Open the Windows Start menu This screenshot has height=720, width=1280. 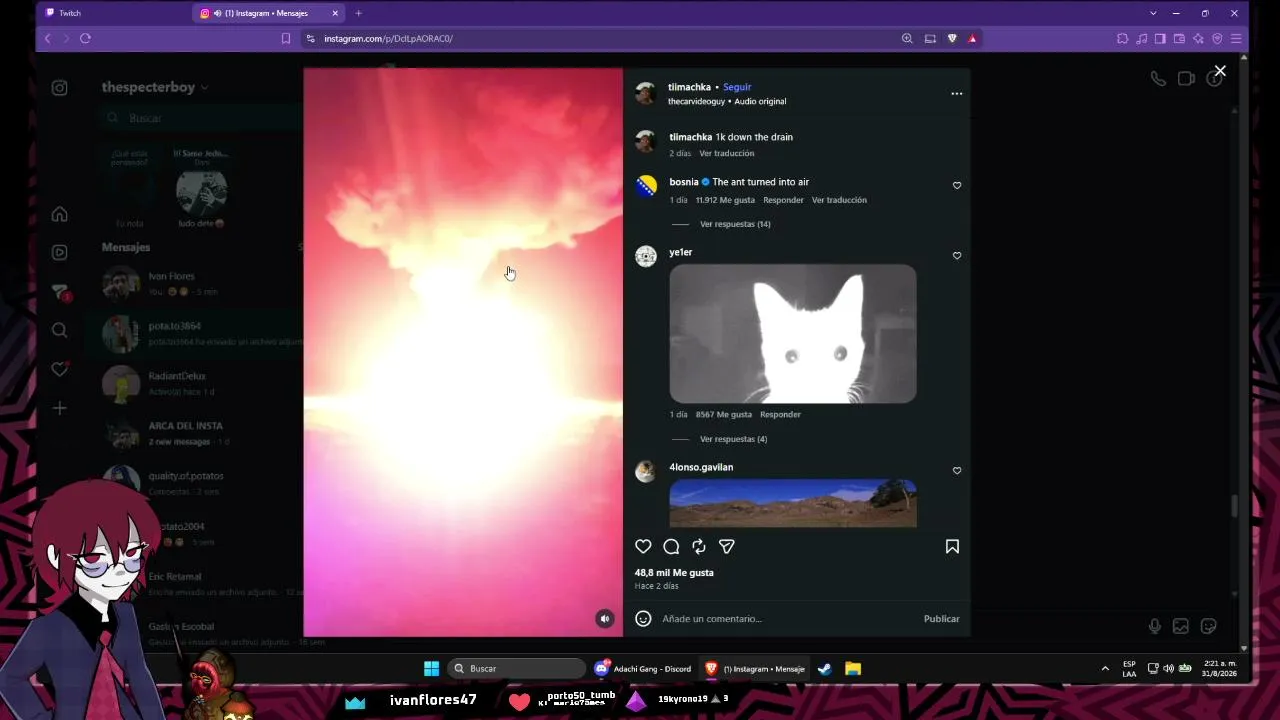pos(431,668)
